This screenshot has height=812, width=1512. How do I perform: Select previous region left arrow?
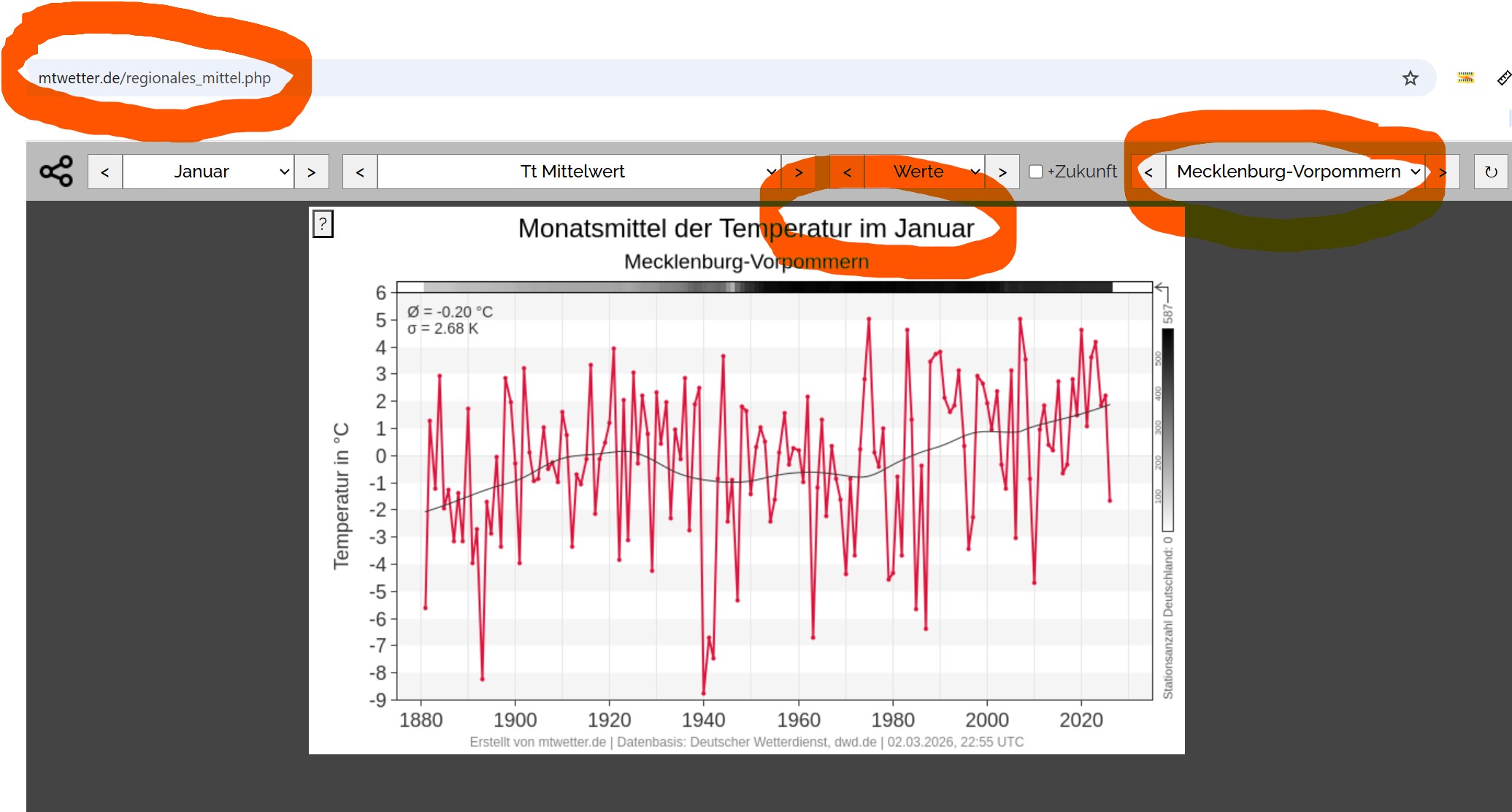coord(1148,172)
